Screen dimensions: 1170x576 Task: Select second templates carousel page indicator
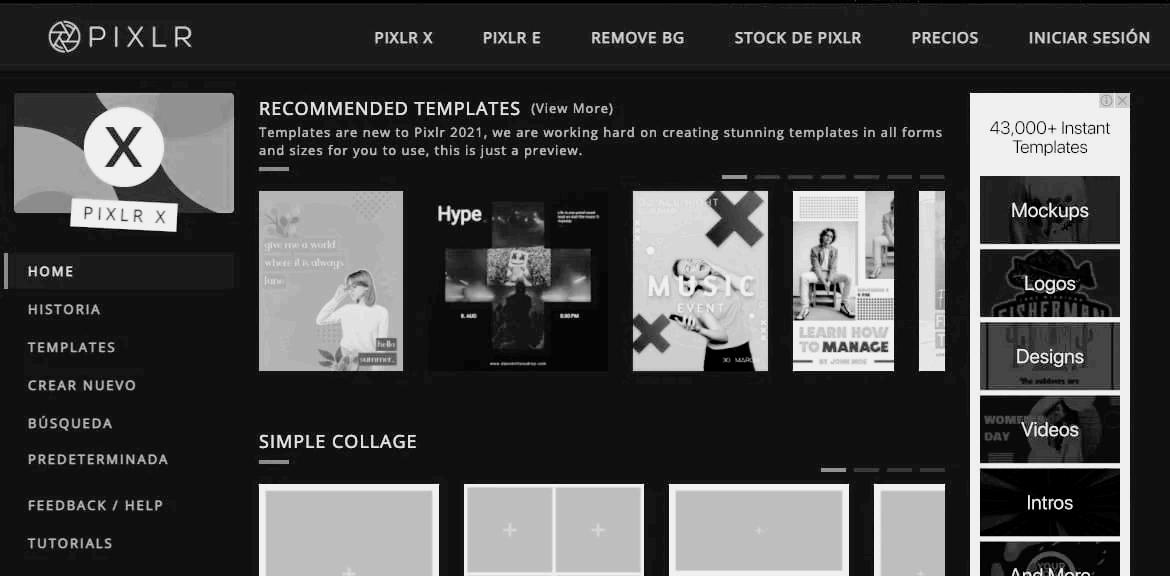click(x=767, y=177)
